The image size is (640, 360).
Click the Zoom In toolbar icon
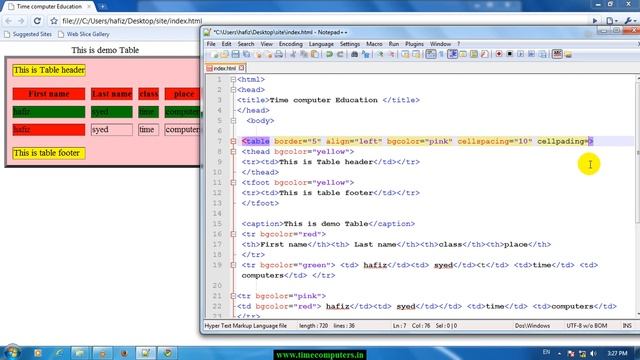pyautogui.click(x=380, y=54)
